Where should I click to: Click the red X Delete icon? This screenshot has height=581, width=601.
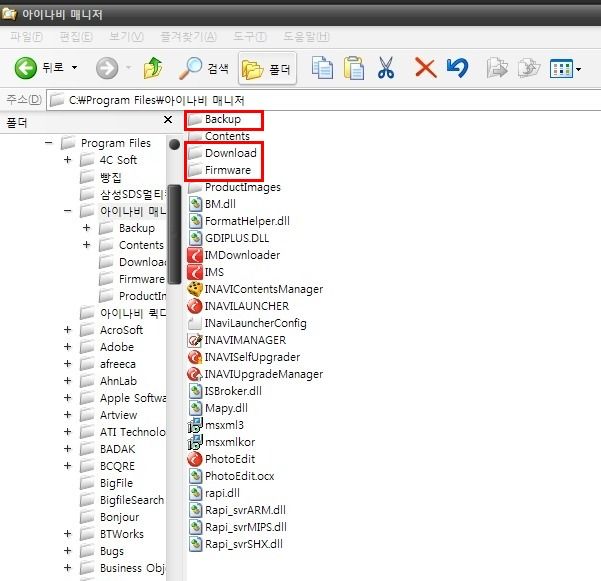[x=425, y=68]
